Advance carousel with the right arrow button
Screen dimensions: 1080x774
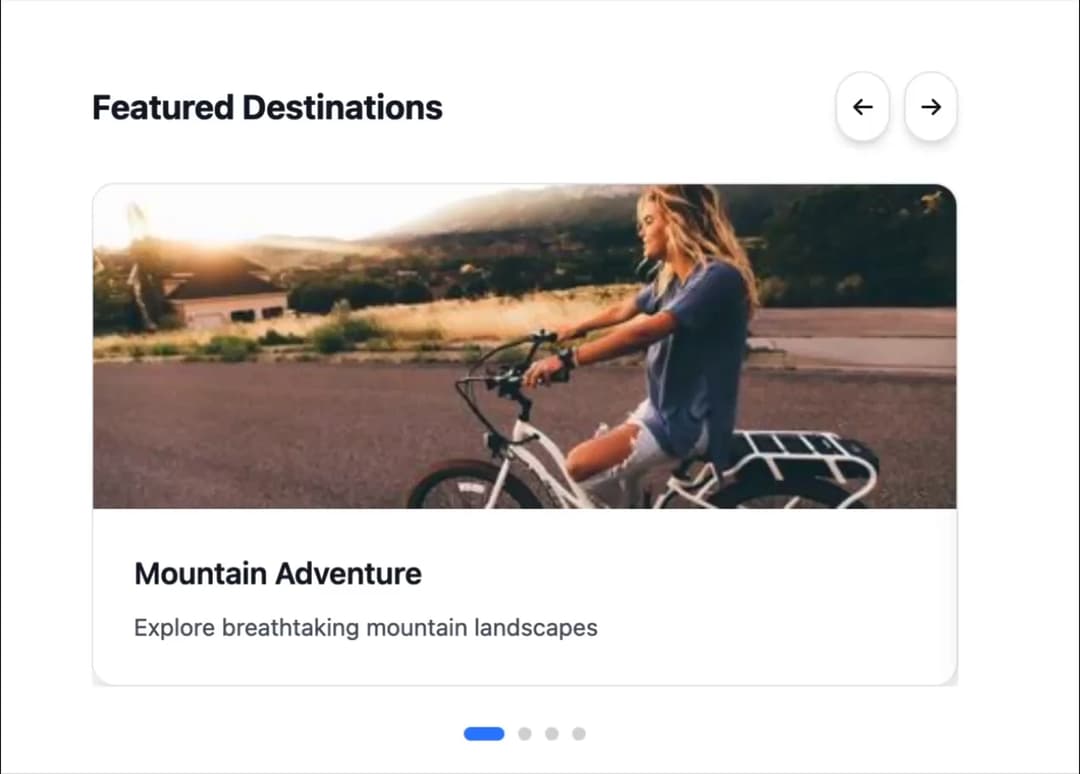(x=931, y=107)
